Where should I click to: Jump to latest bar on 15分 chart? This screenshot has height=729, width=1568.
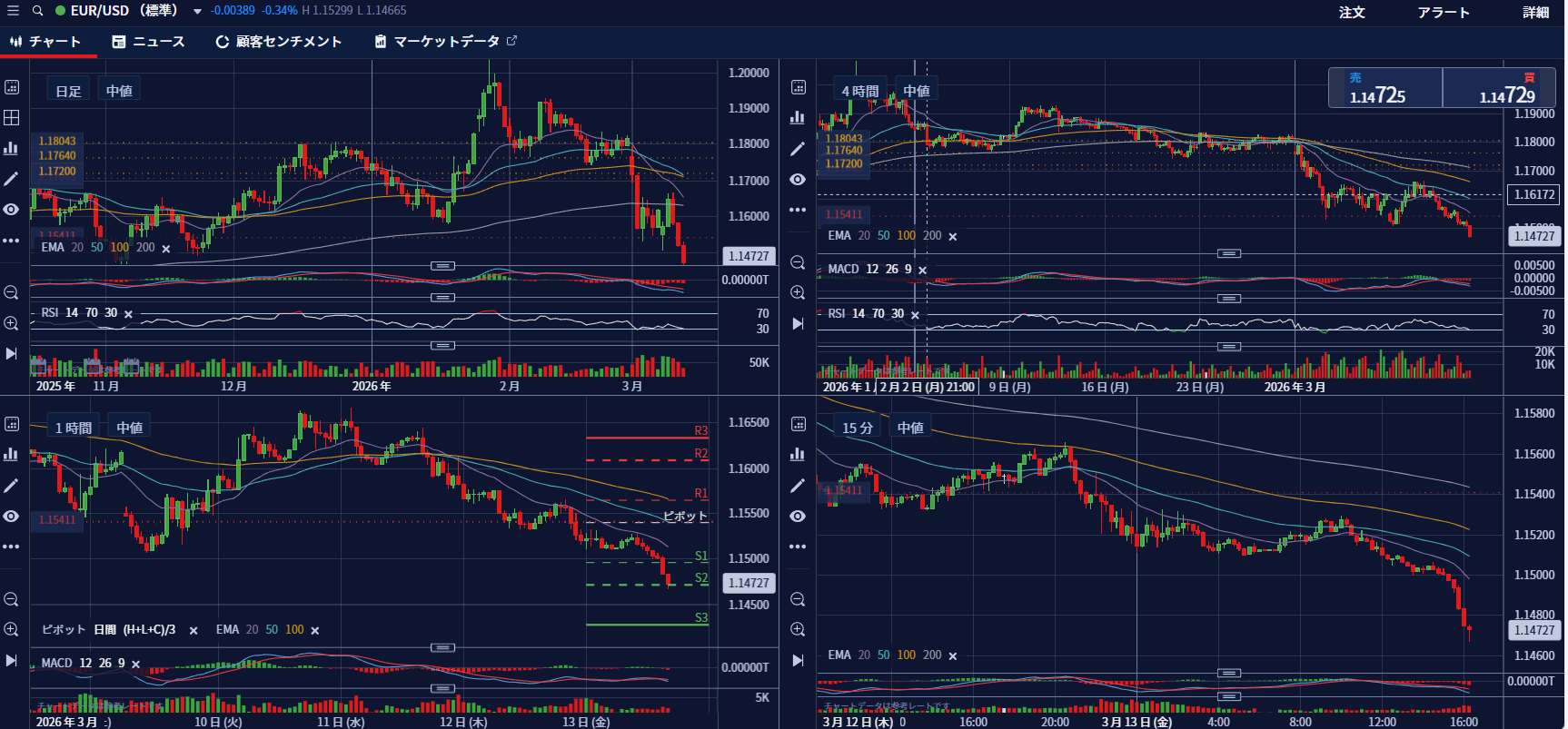tap(798, 660)
